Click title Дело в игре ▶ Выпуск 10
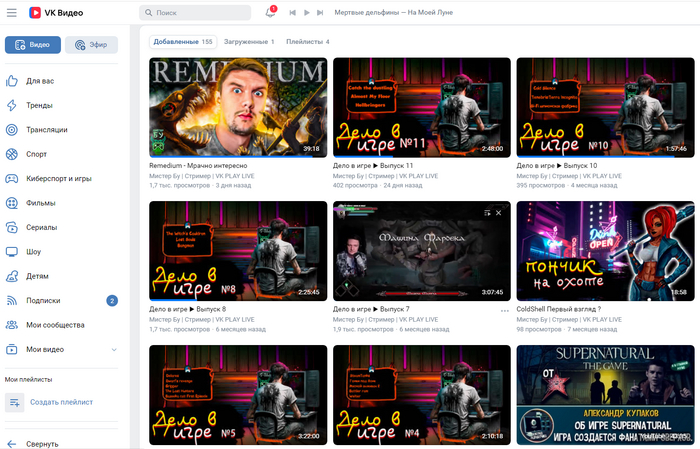This screenshot has width=700, height=449. coord(557,166)
